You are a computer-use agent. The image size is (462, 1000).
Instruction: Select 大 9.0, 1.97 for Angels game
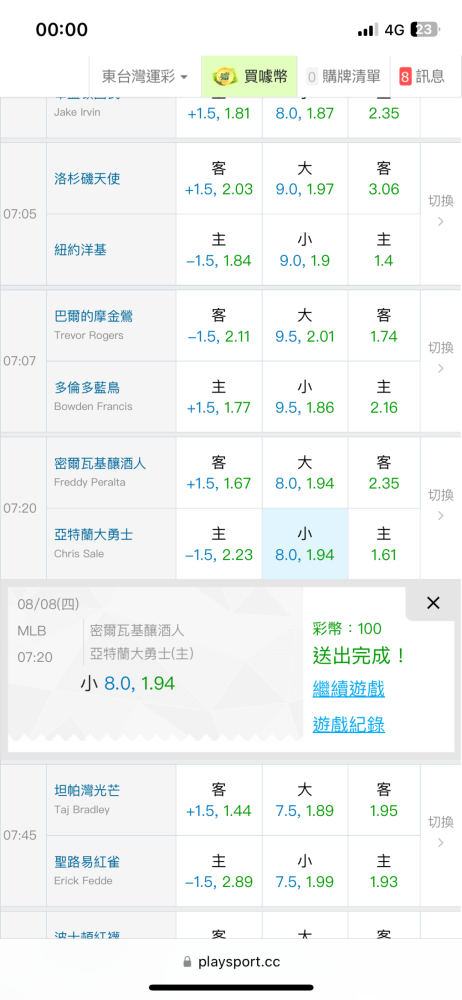[x=305, y=179]
